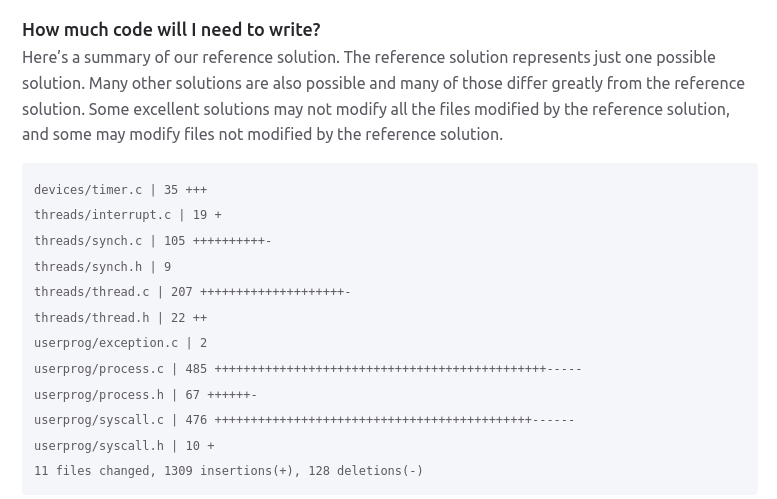Click the number 485 change count
Image resolution: width=777 pixels, height=499 pixels.
[x=196, y=369]
